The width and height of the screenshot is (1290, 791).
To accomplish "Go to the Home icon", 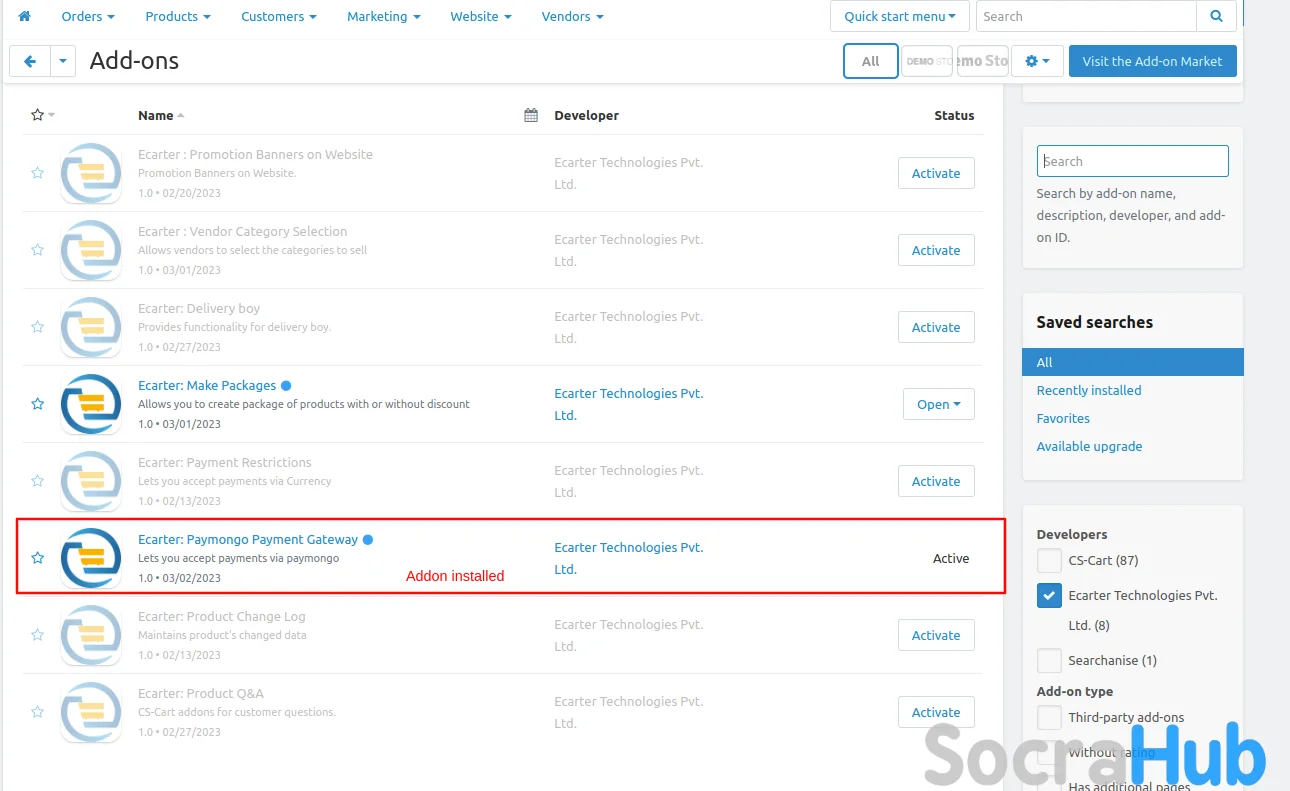I will [25, 16].
